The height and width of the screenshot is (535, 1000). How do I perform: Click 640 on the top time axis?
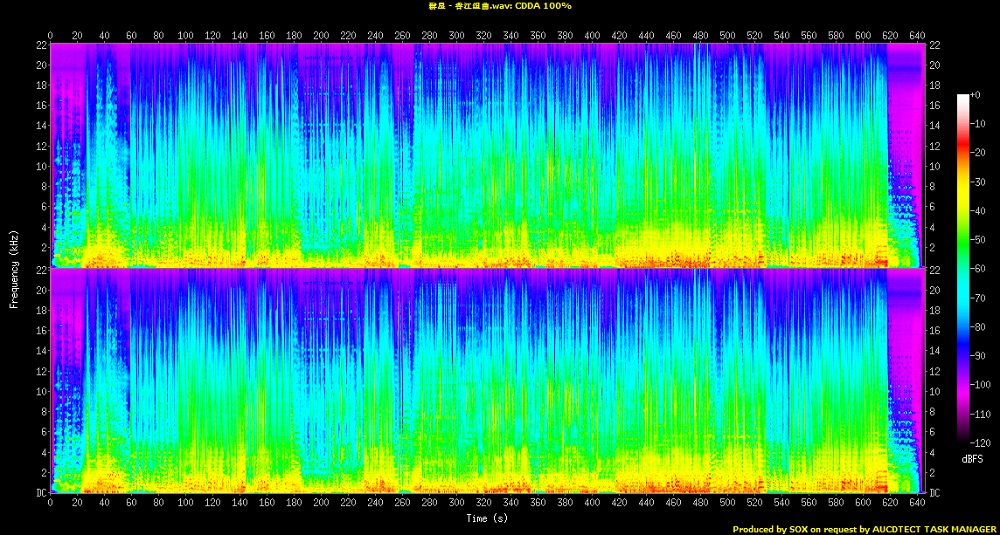click(x=917, y=34)
